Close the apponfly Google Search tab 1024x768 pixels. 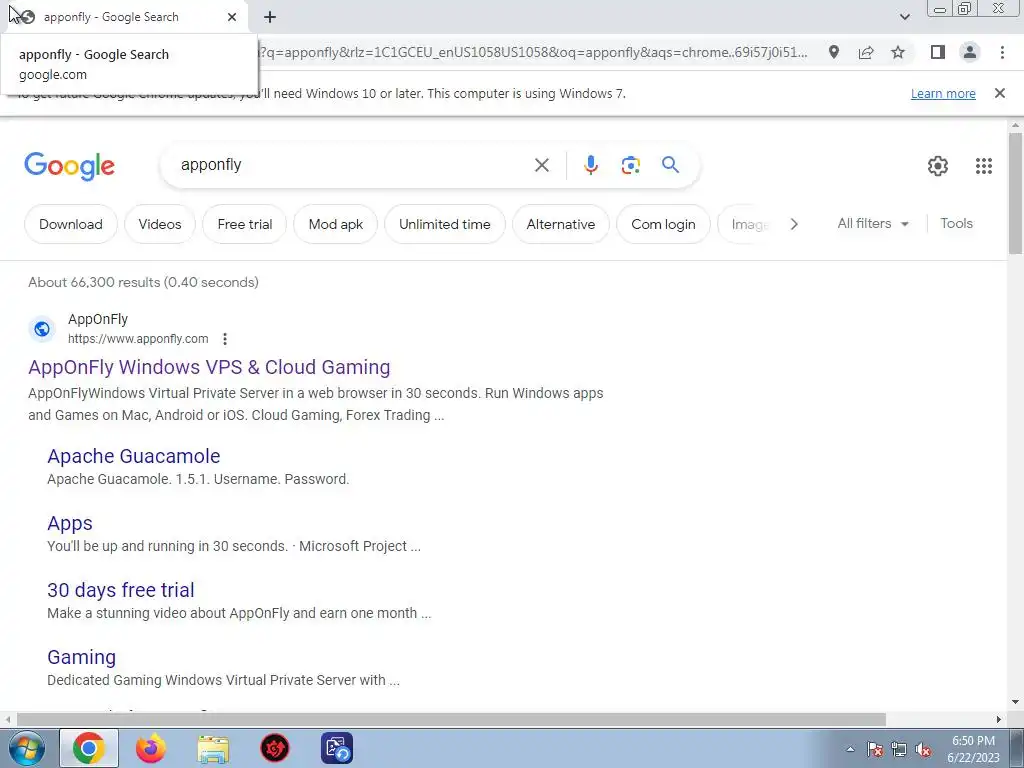click(x=232, y=17)
